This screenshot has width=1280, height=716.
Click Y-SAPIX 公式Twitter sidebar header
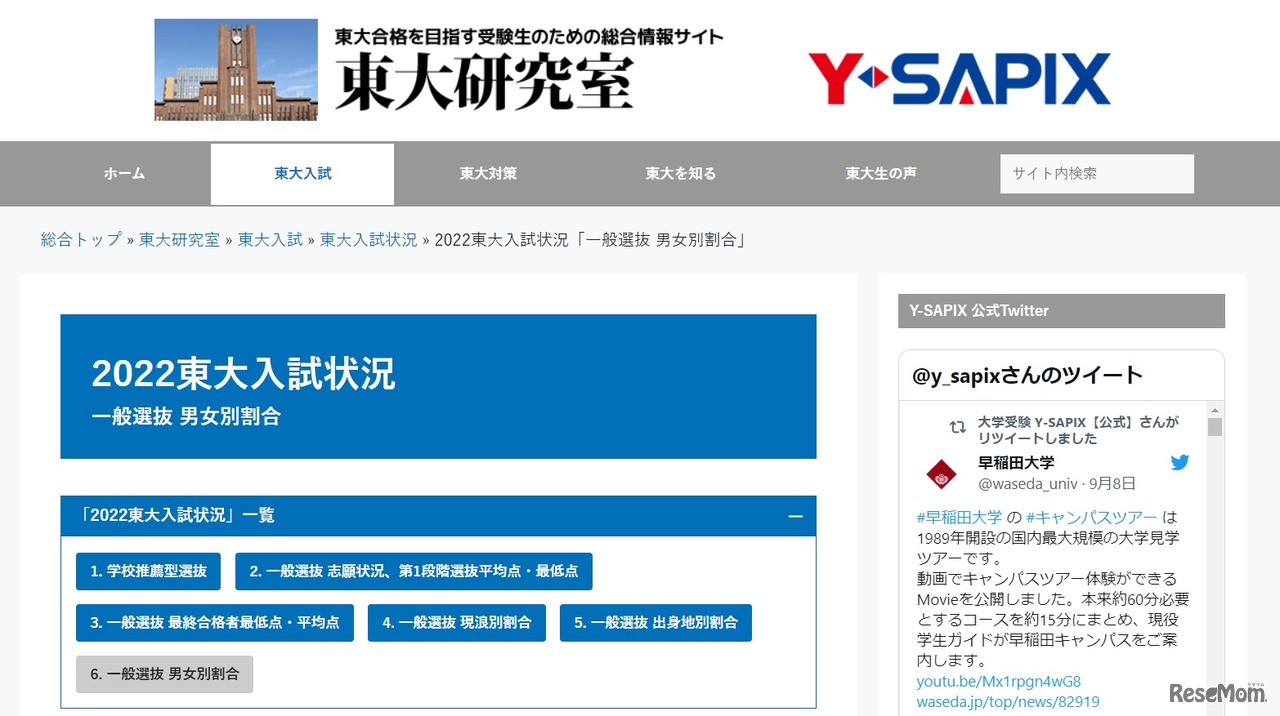[1061, 311]
